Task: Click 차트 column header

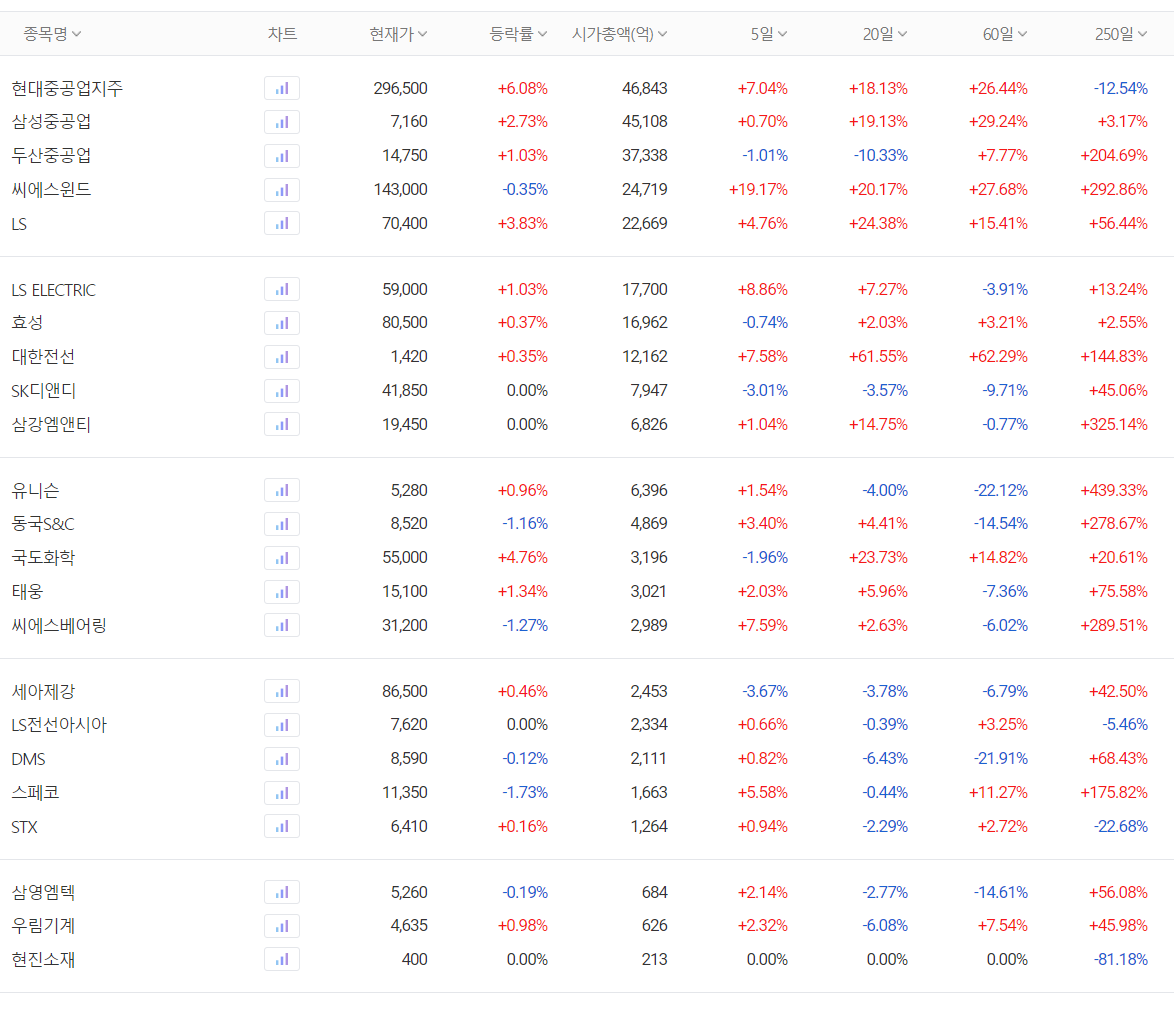Action: 282,34
